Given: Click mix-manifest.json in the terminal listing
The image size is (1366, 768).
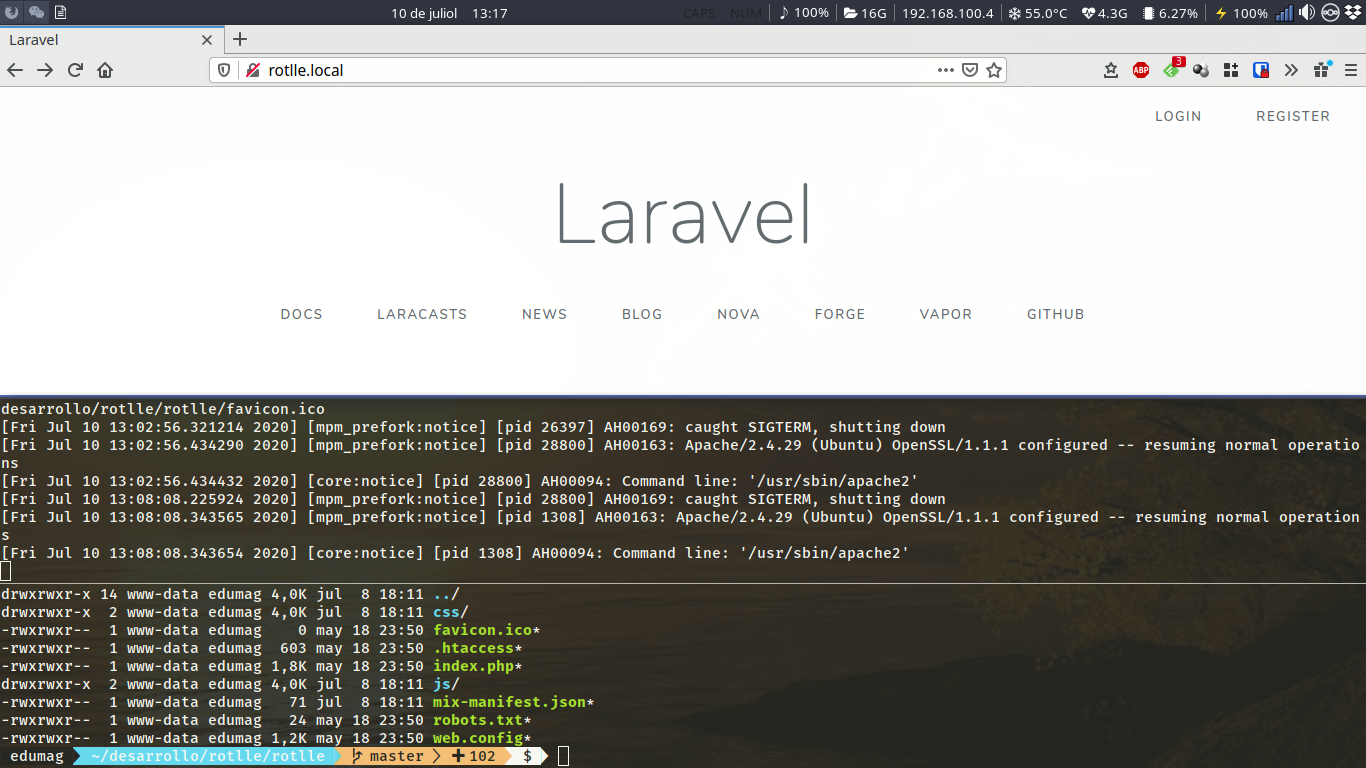Looking at the screenshot, I should tap(509, 702).
